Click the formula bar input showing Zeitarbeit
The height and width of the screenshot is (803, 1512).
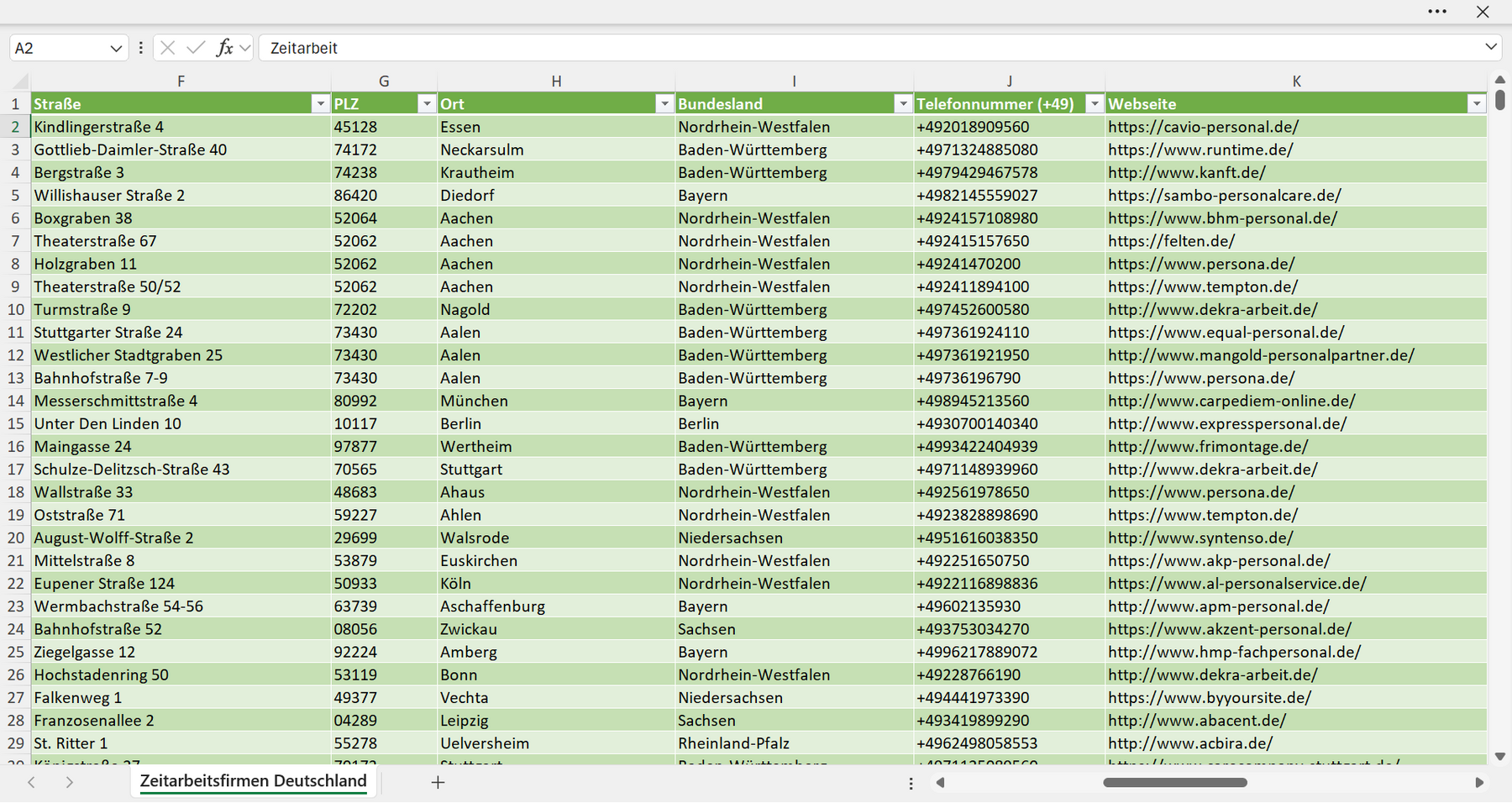coord(869,48)
